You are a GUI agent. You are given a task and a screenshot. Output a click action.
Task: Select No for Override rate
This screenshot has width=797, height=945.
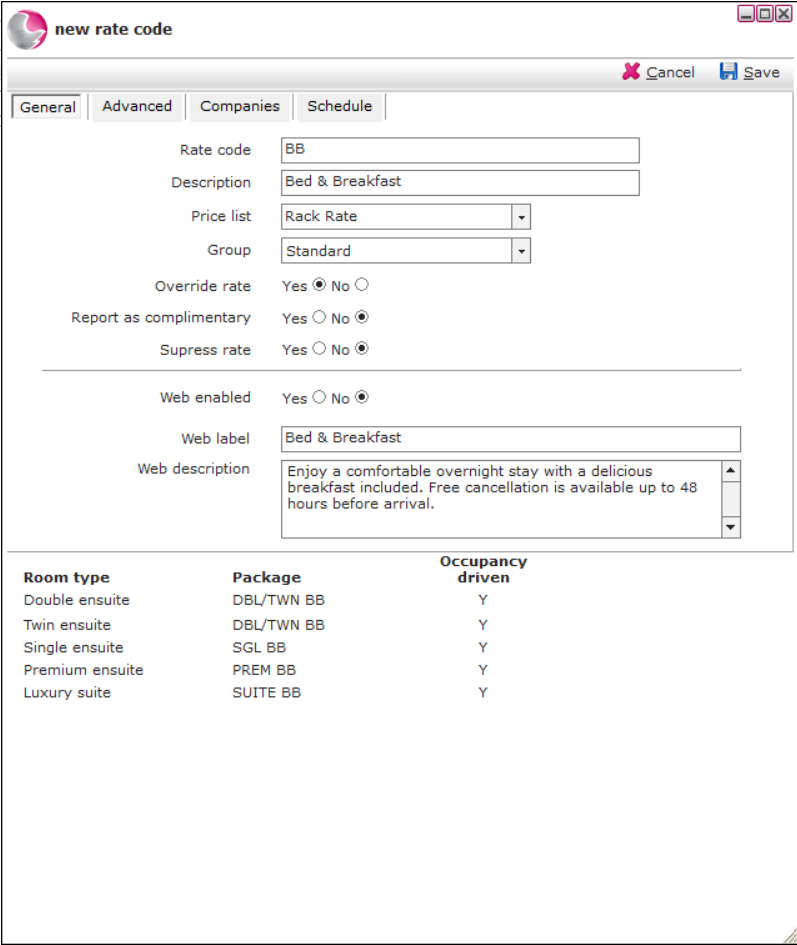pyautogui.click(x=362, y=284)
